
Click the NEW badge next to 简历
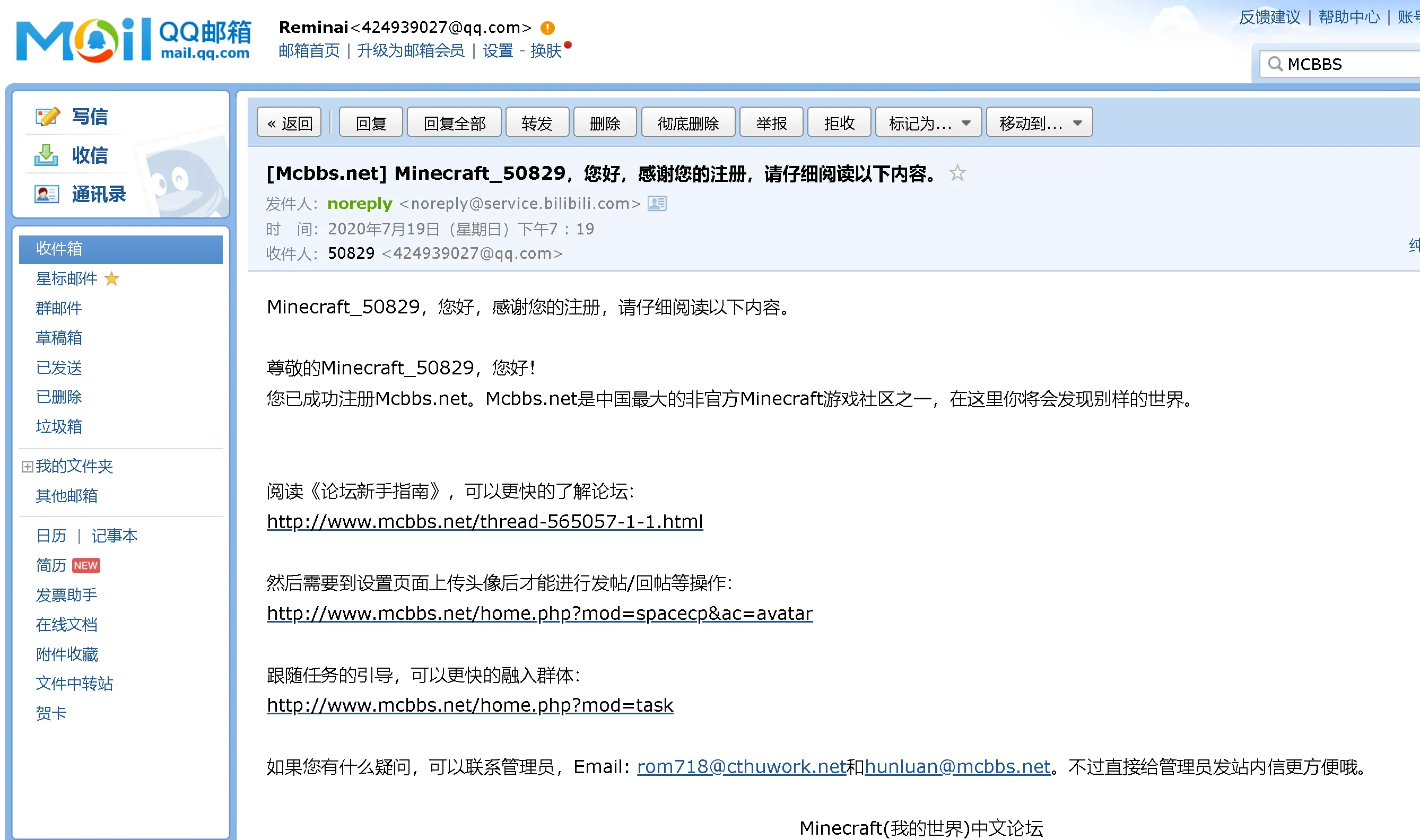point(85,565)
